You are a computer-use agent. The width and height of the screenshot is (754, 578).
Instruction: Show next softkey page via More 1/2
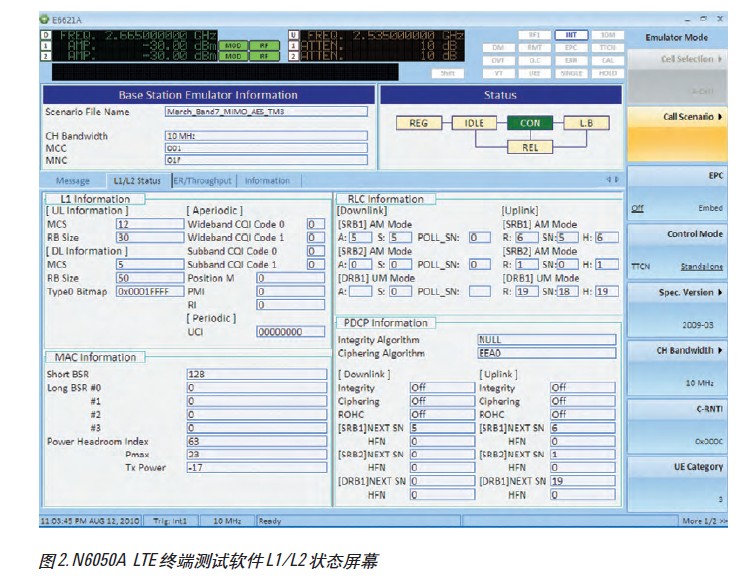pyautogui.click(x=704, y=521)
